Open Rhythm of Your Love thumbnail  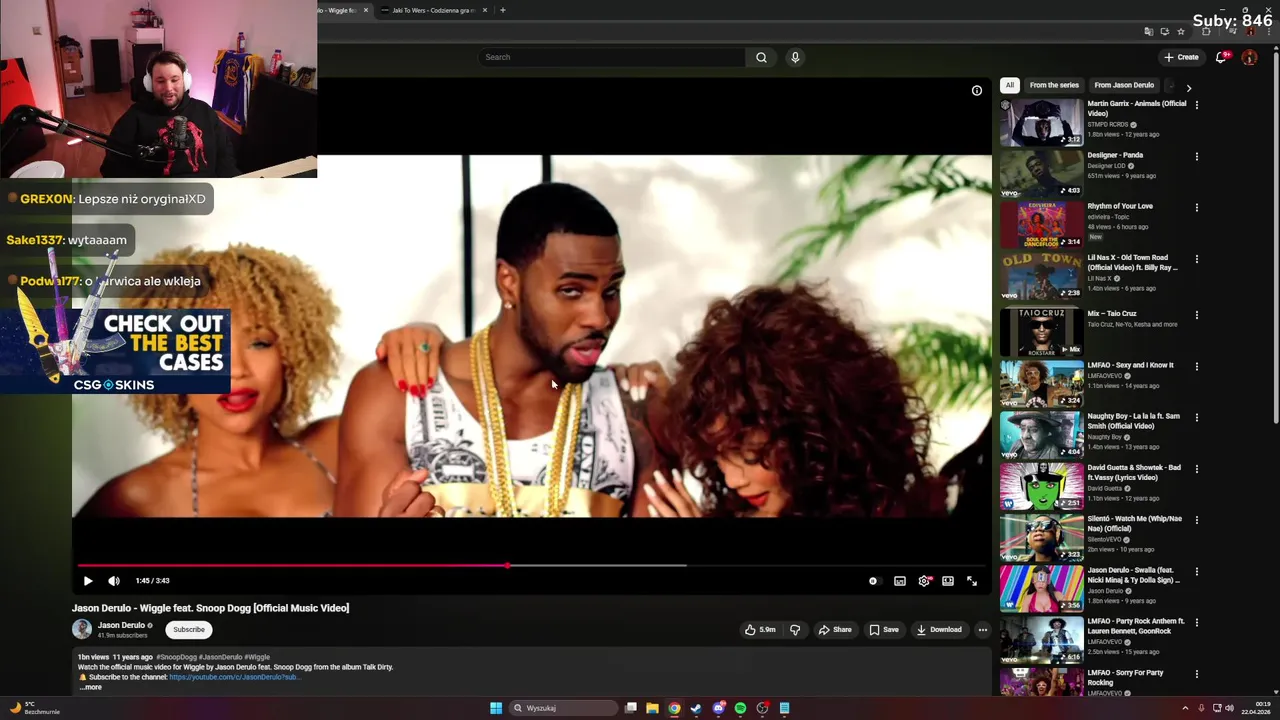point(1041,225)
